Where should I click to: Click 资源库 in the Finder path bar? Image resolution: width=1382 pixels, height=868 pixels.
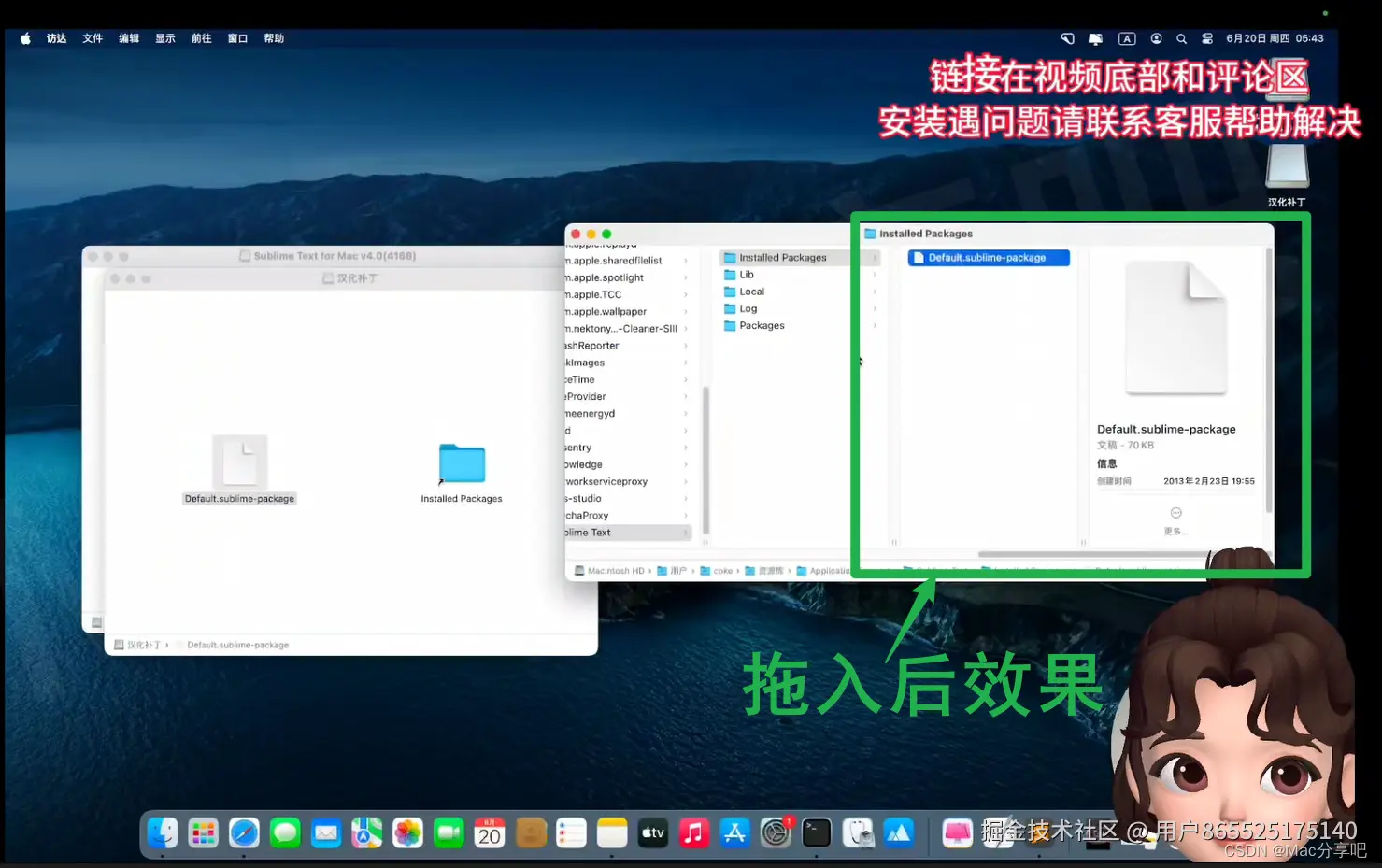pyautogui.click(x=764, y=571)
